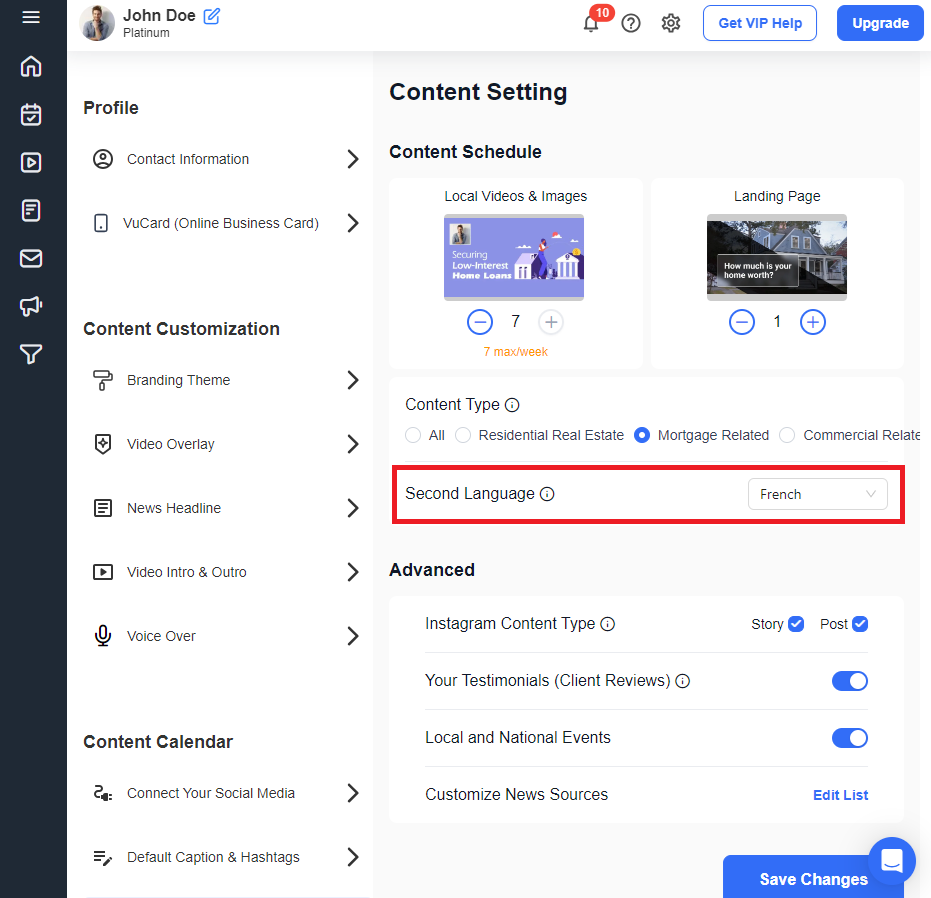Screen dimensions: 931x898
Task: Open the video play sidebar icon
Action: tap(31, 162)
